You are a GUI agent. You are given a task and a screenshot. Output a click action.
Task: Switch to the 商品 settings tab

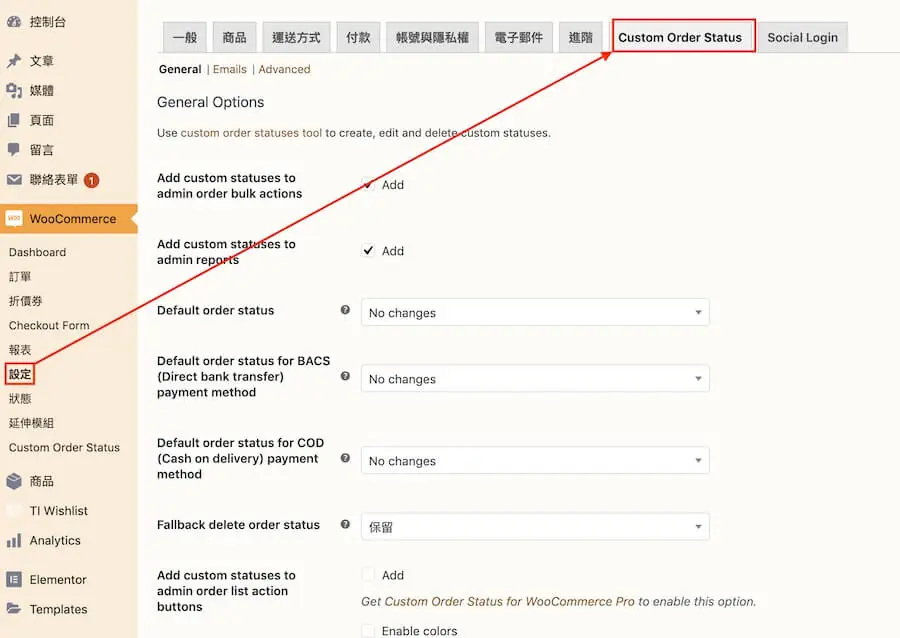pos(234,37)
